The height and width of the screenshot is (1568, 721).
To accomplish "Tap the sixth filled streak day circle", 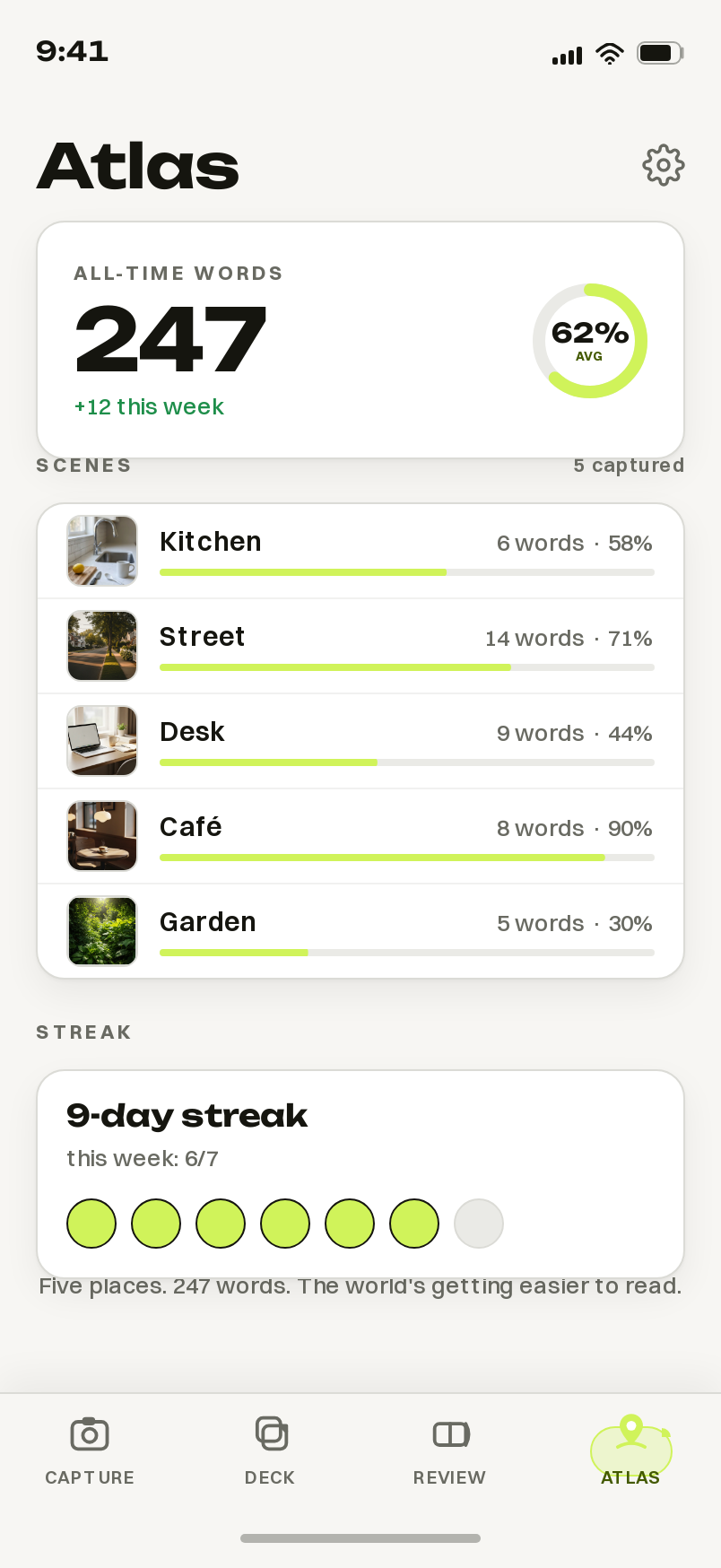I will (414, 1224).
